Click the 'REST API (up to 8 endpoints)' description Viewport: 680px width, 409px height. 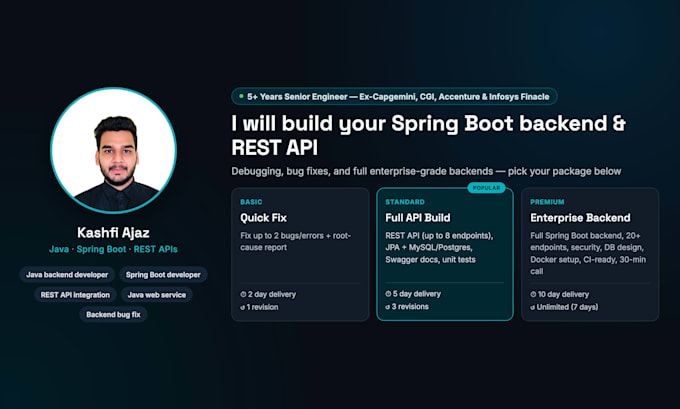point(439,248)
